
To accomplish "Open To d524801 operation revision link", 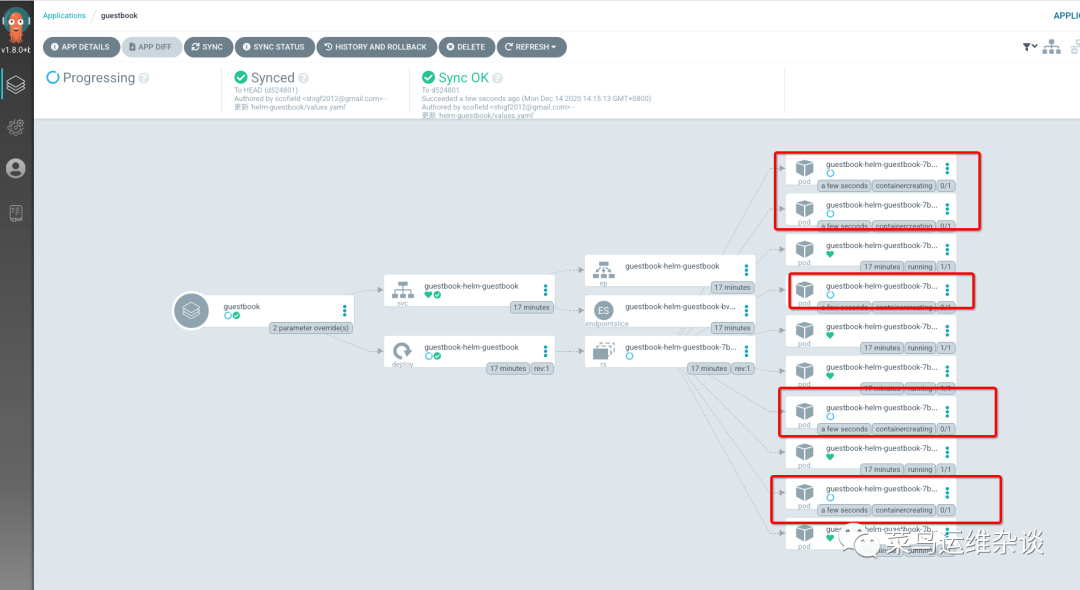I will 440,90.
